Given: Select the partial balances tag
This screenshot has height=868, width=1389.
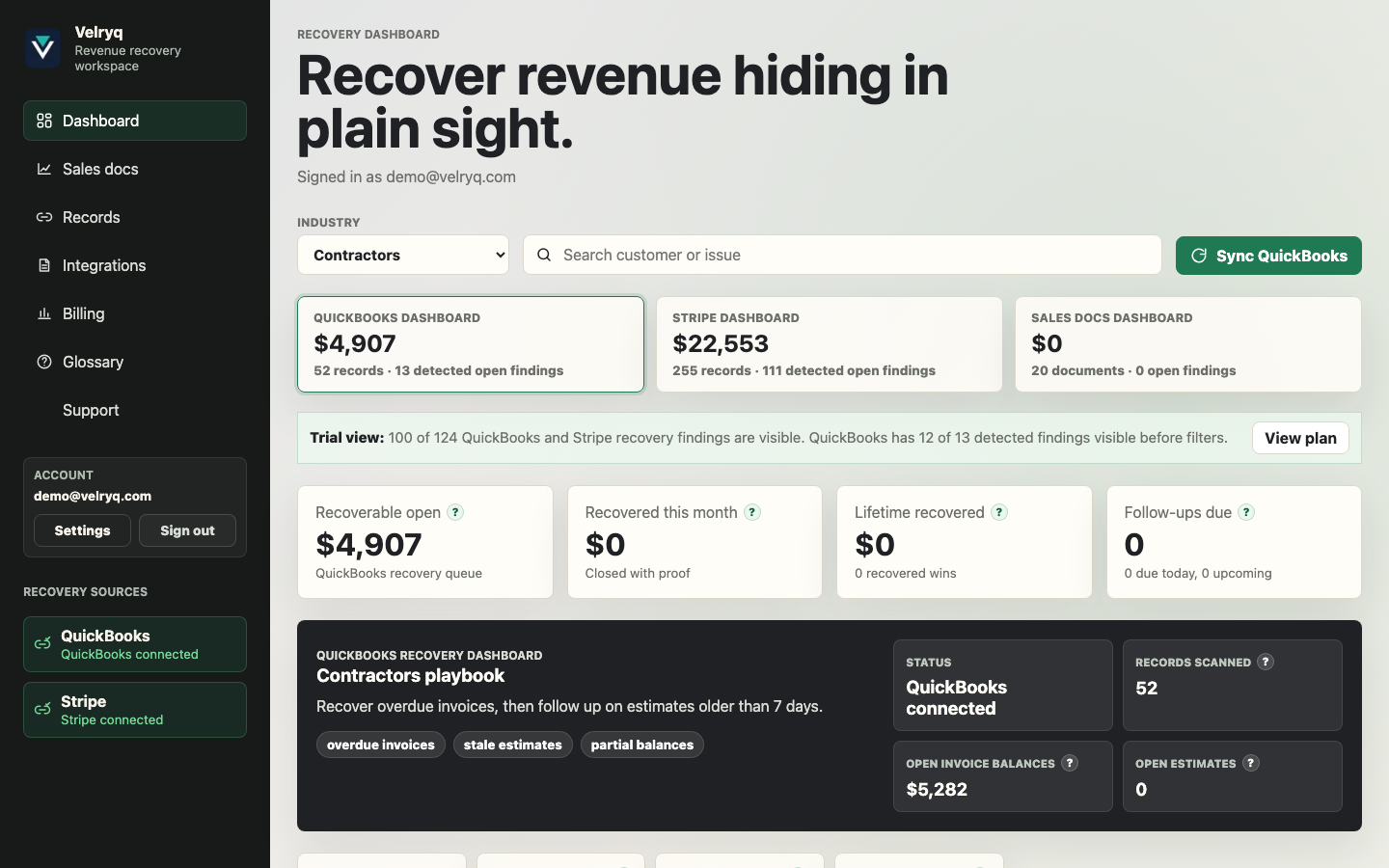Looking at the screenshot, I should (x=642, y=745).
